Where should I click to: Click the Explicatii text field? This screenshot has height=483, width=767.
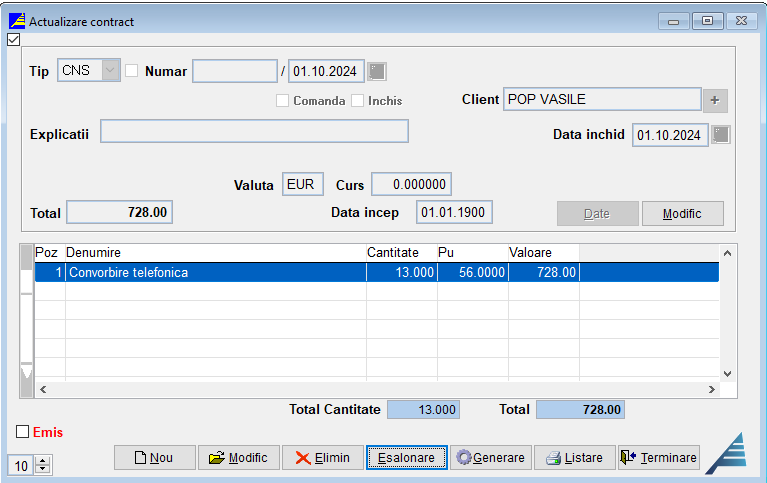[x=254, y=132]
